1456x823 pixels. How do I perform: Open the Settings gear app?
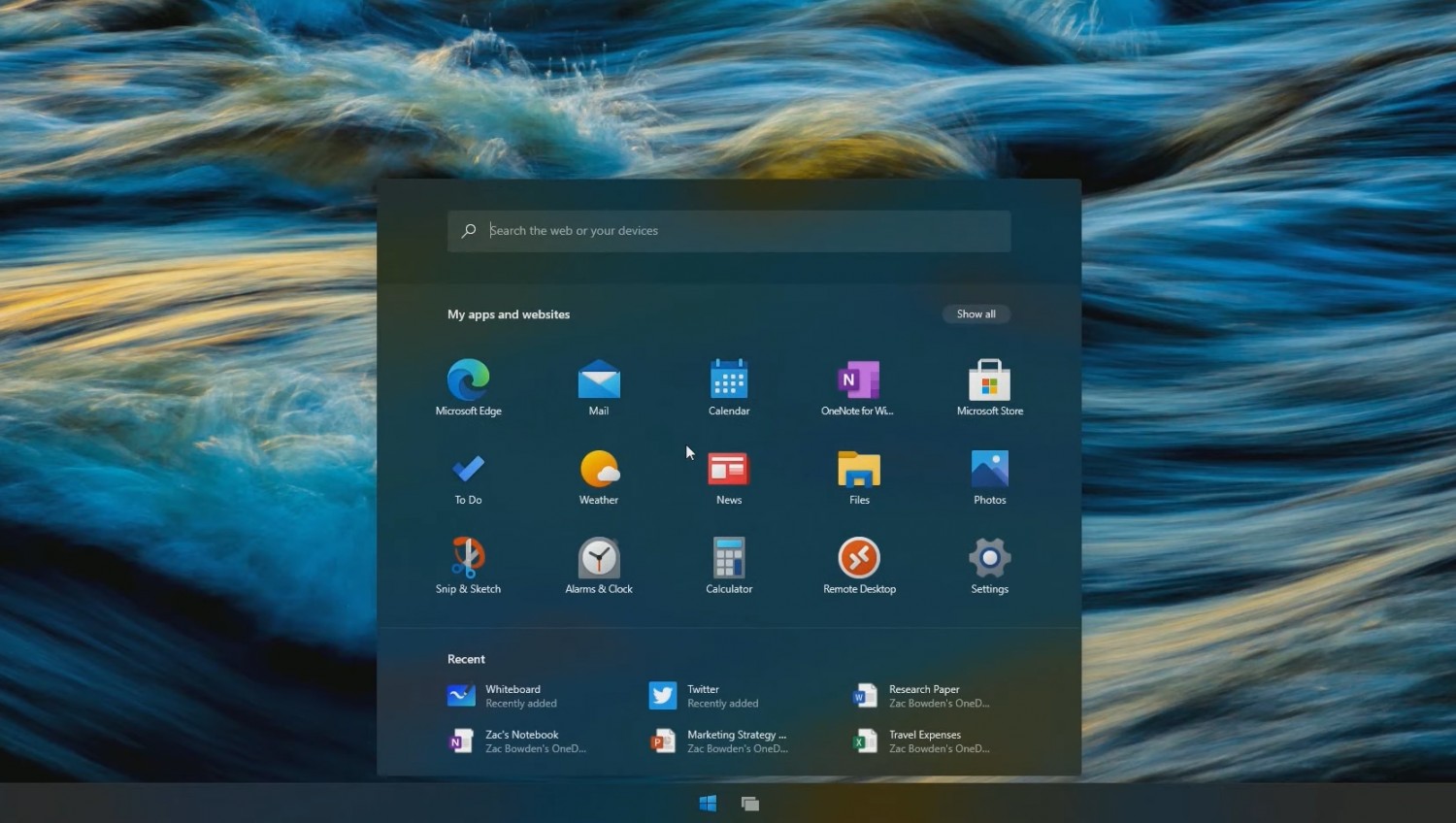tap(989, 566)
